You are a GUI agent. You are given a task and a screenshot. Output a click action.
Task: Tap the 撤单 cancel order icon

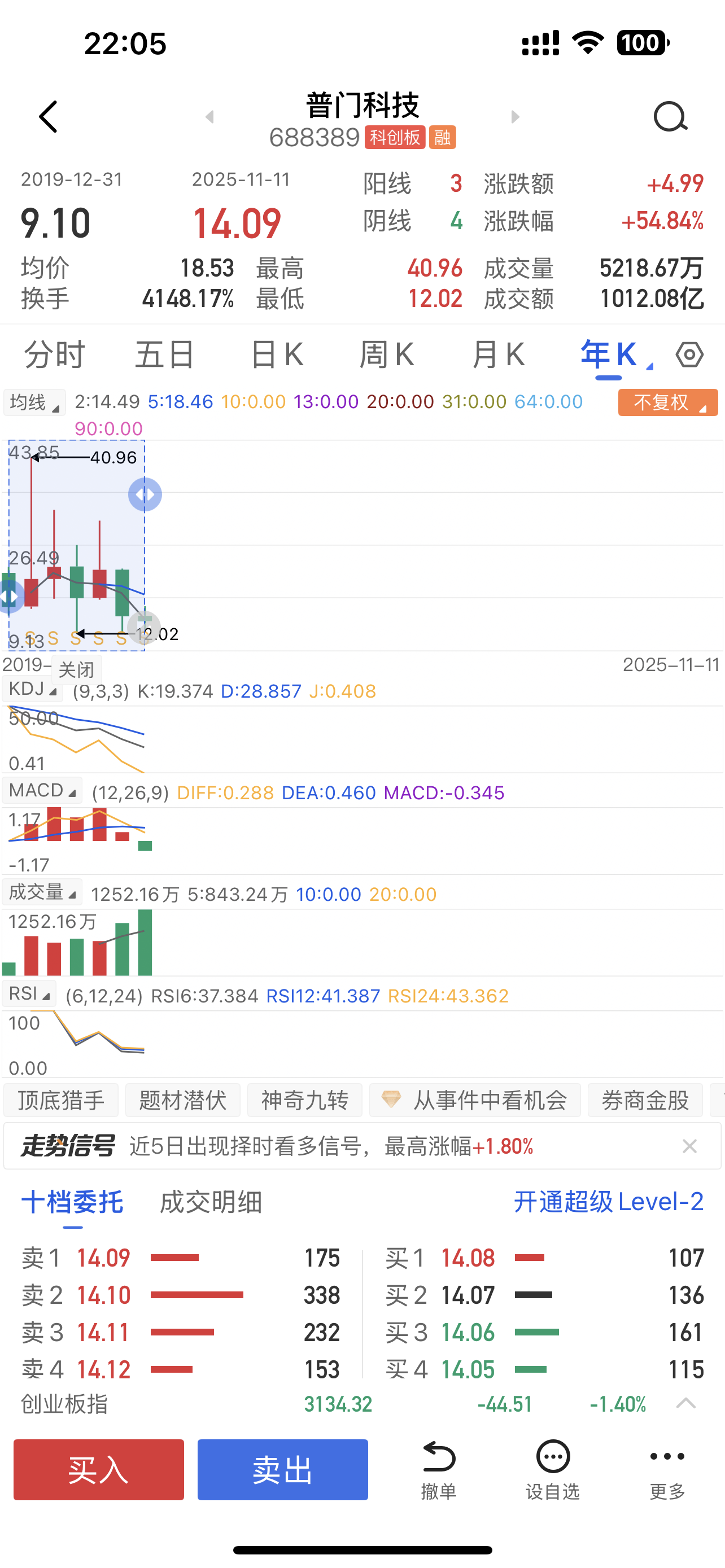pyautogui.click(x=439, y=1469)
